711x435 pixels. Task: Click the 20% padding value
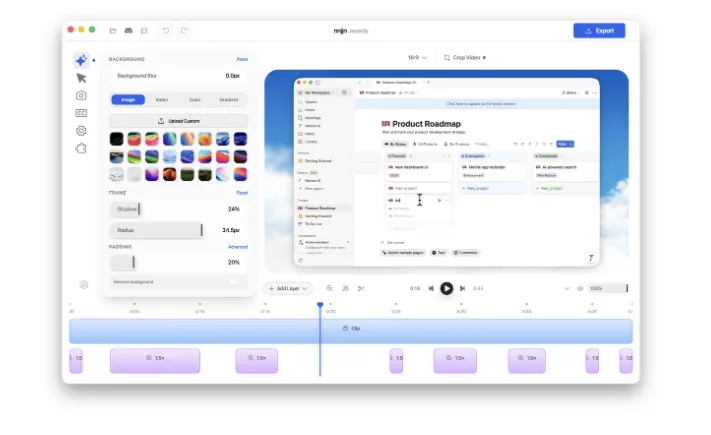[234, 263]
